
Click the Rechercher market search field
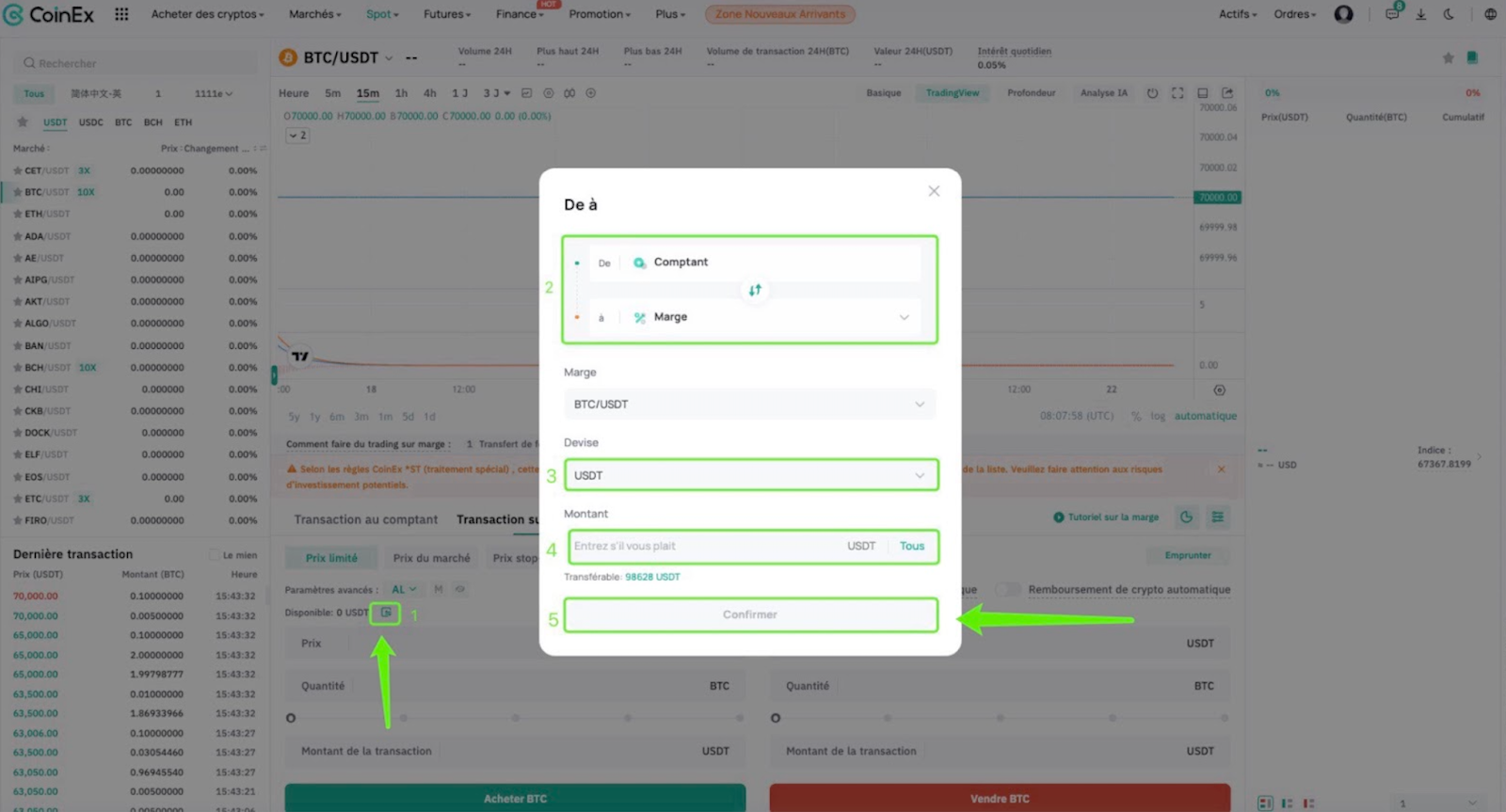pyautogui.click(x=137, y=63)
